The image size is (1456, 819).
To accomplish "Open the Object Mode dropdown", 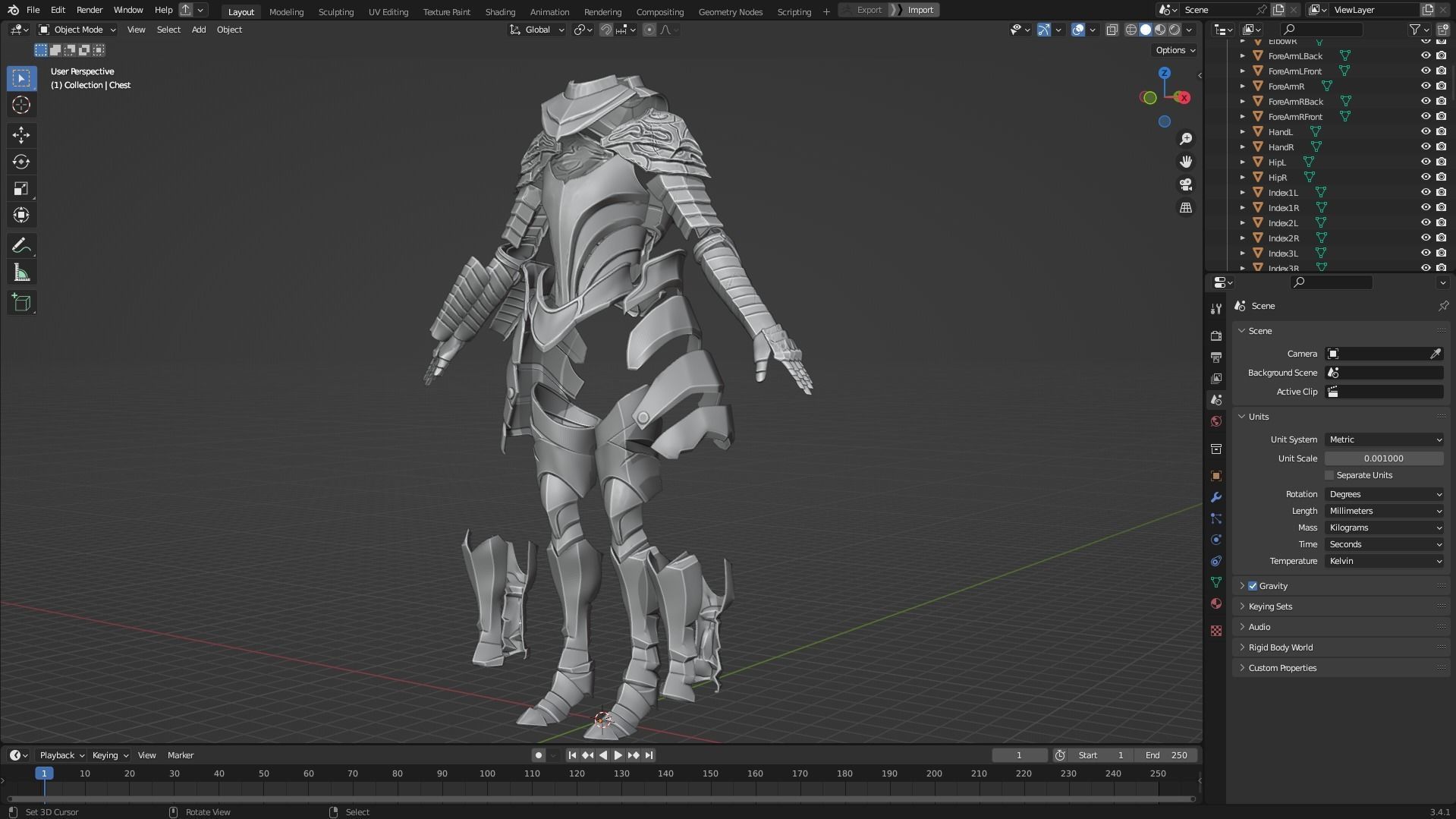I will click(x=77, y=30).
